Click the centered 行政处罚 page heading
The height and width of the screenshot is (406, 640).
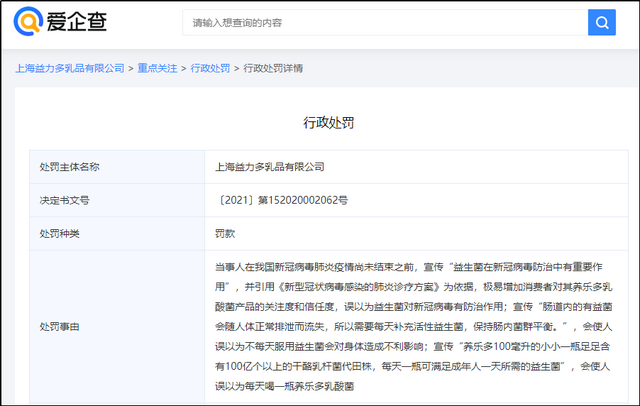328,123
